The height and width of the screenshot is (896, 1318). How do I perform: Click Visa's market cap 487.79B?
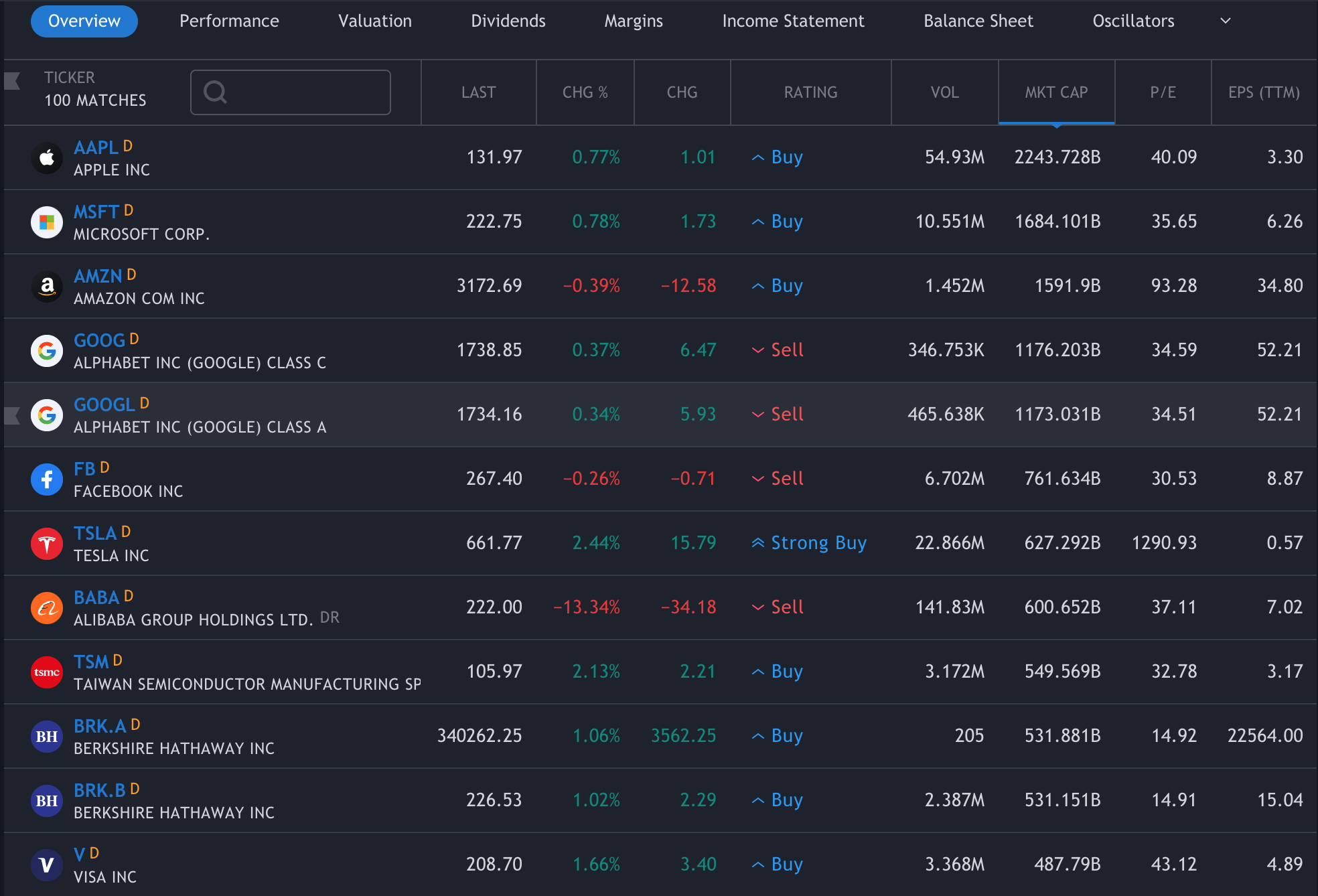pyautogui.click(x=1068, y=865)
